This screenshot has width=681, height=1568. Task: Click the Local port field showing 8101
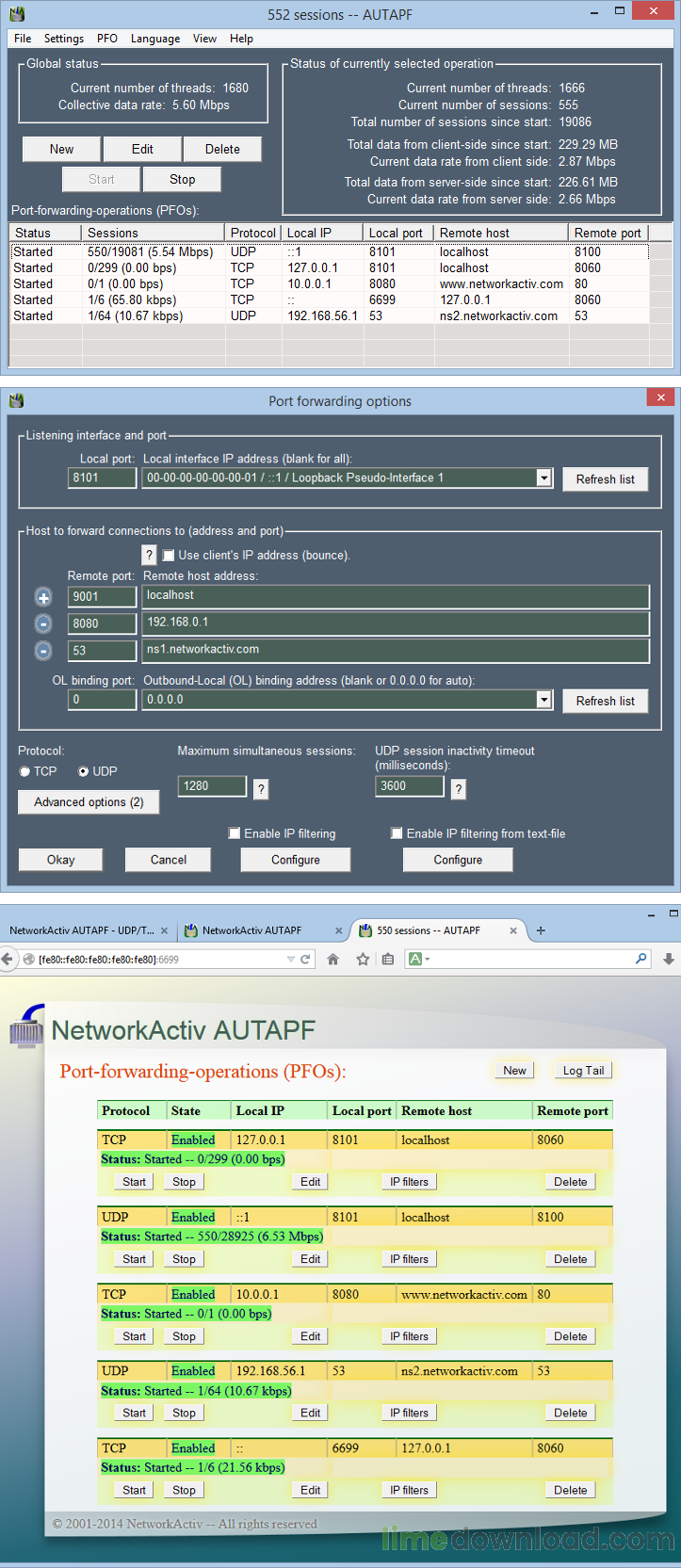click(103, 478)
